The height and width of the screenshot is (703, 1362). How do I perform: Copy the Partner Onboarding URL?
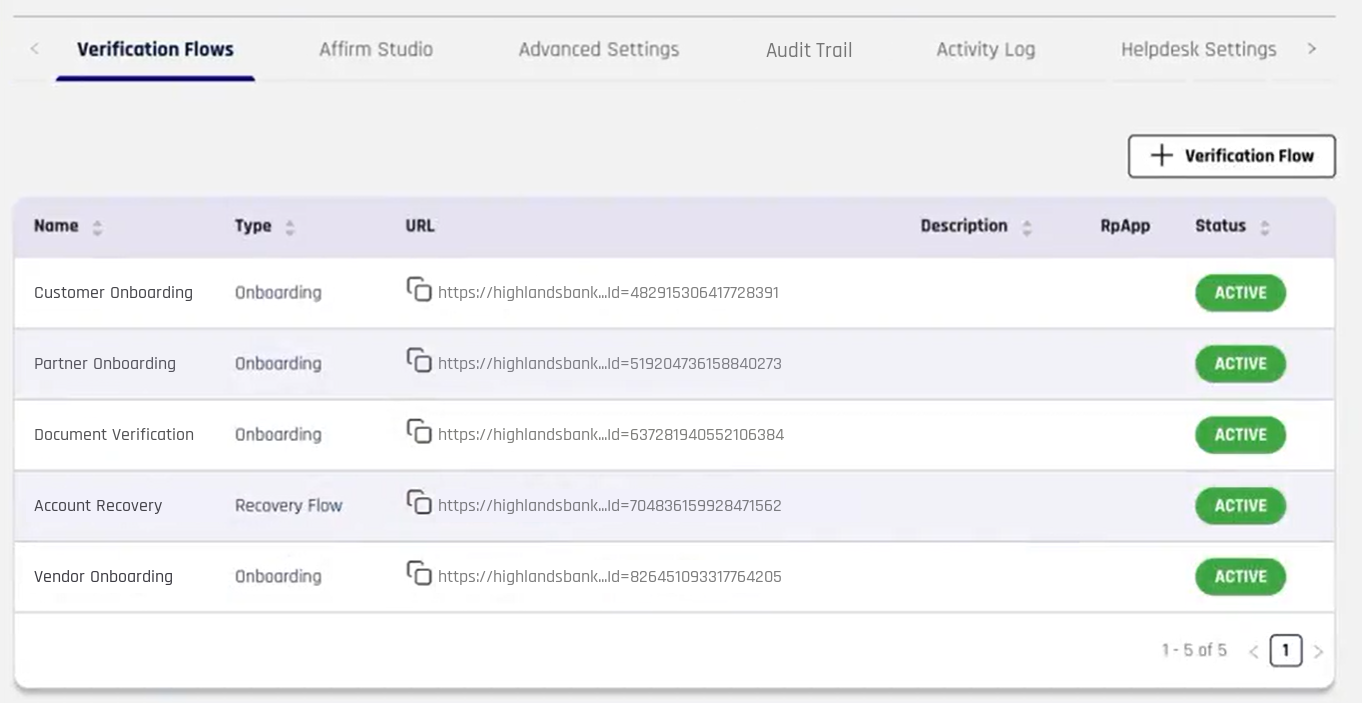click(419, 361)
